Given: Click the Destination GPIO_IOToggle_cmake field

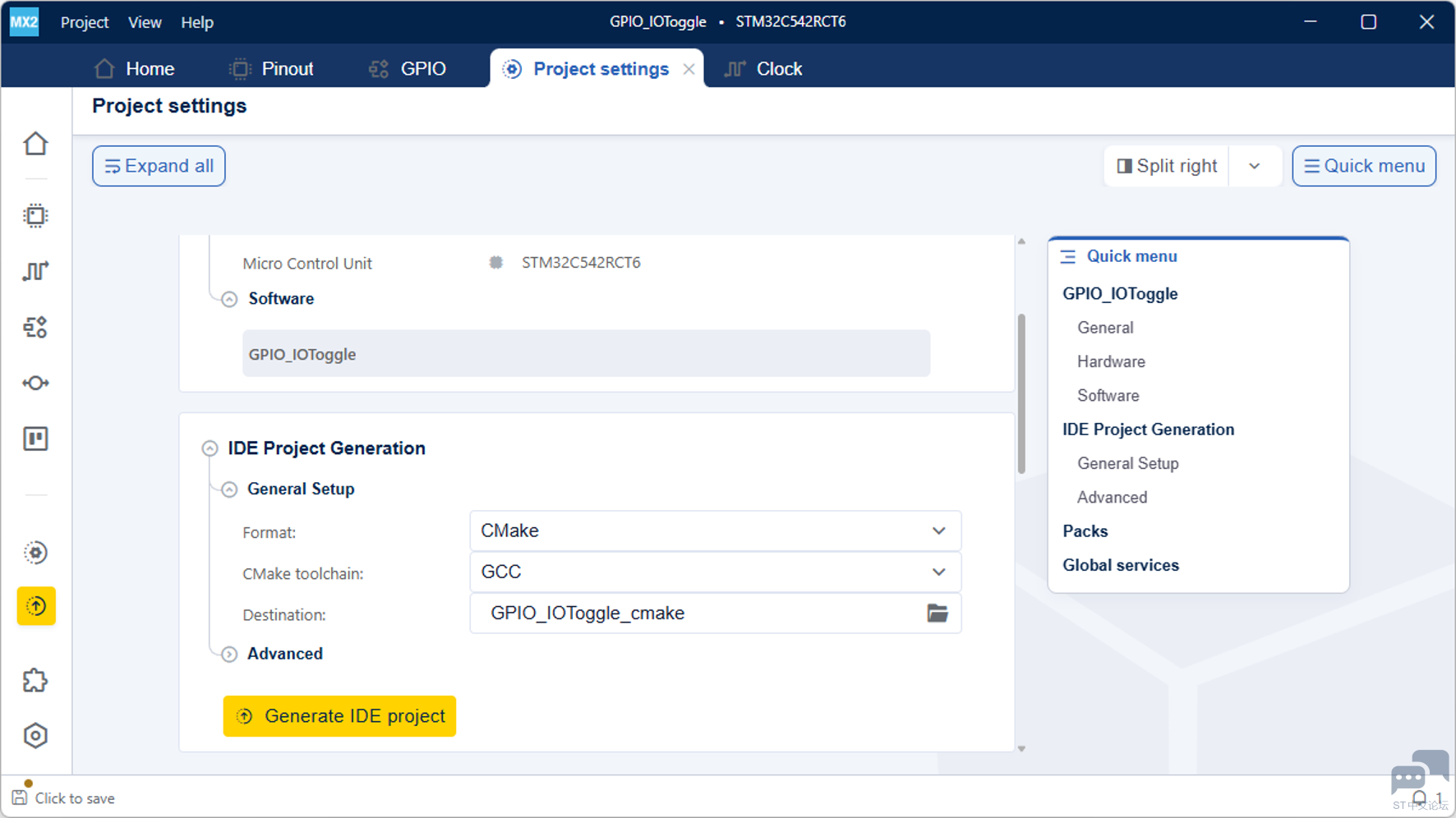Looking at the screenshot, I should pyautogui.click(x=716, y=613).
